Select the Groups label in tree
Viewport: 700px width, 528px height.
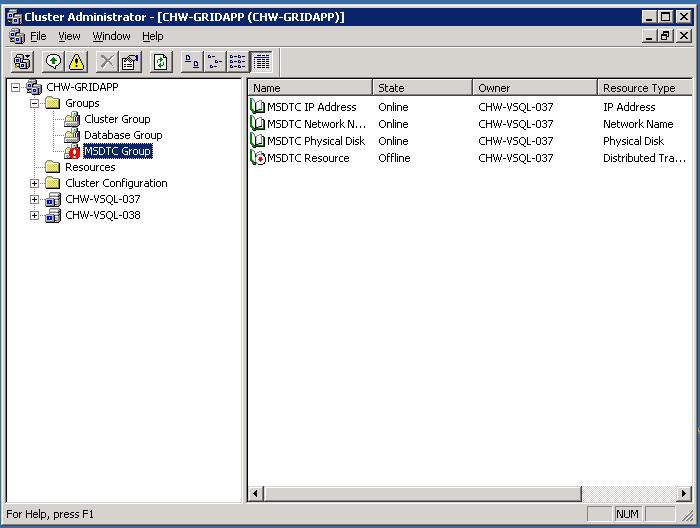(x=82, y=103)
